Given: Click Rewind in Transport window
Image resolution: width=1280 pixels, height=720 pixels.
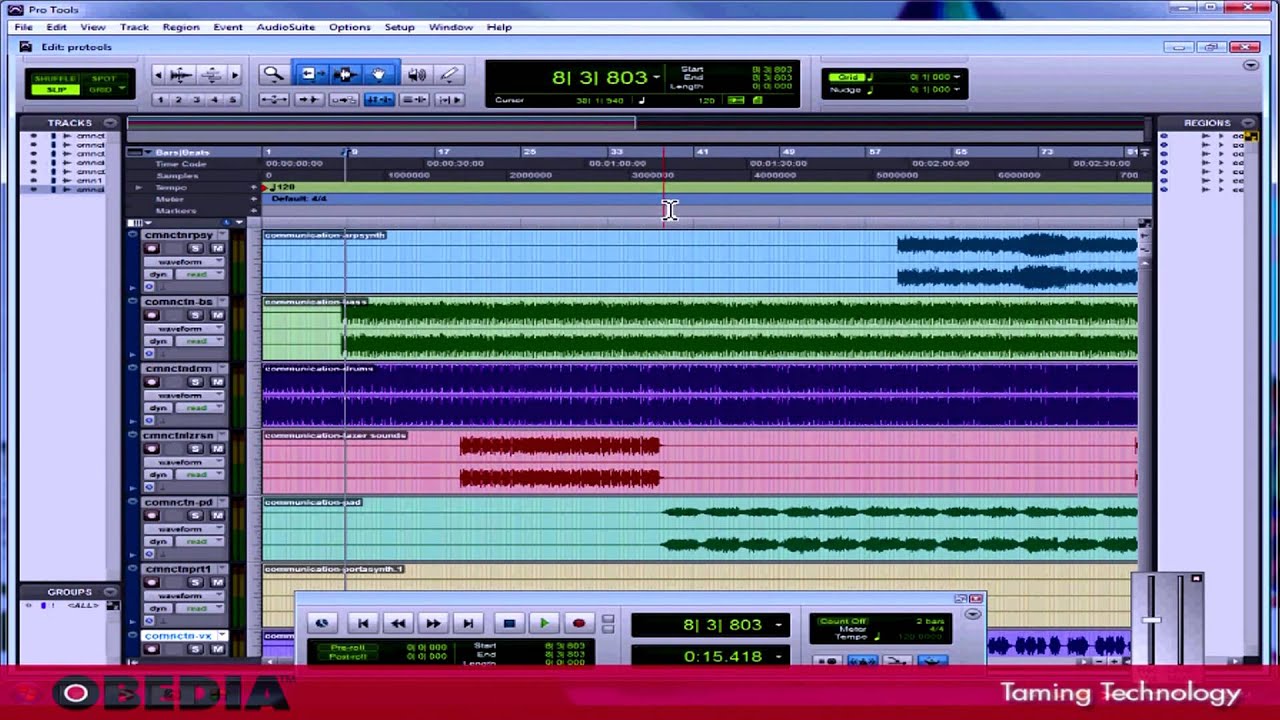Looking at the screenshot, I should (398, 623).
